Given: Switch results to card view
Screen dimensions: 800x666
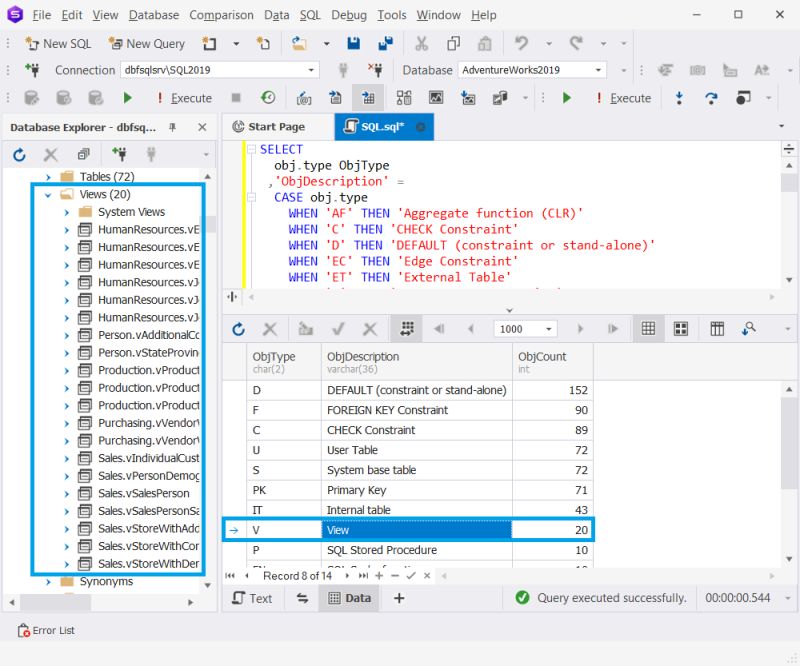Looking at the screenshot, I should tap(681, 328).
